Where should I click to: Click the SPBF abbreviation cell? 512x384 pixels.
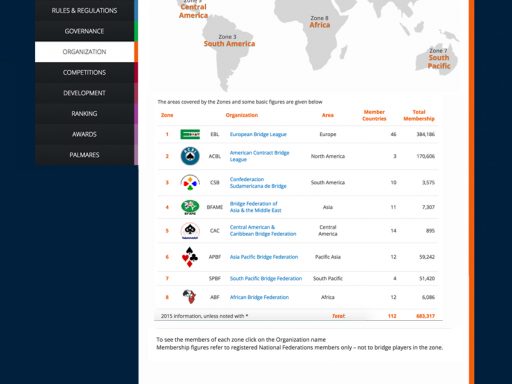(x=215, y=278)
